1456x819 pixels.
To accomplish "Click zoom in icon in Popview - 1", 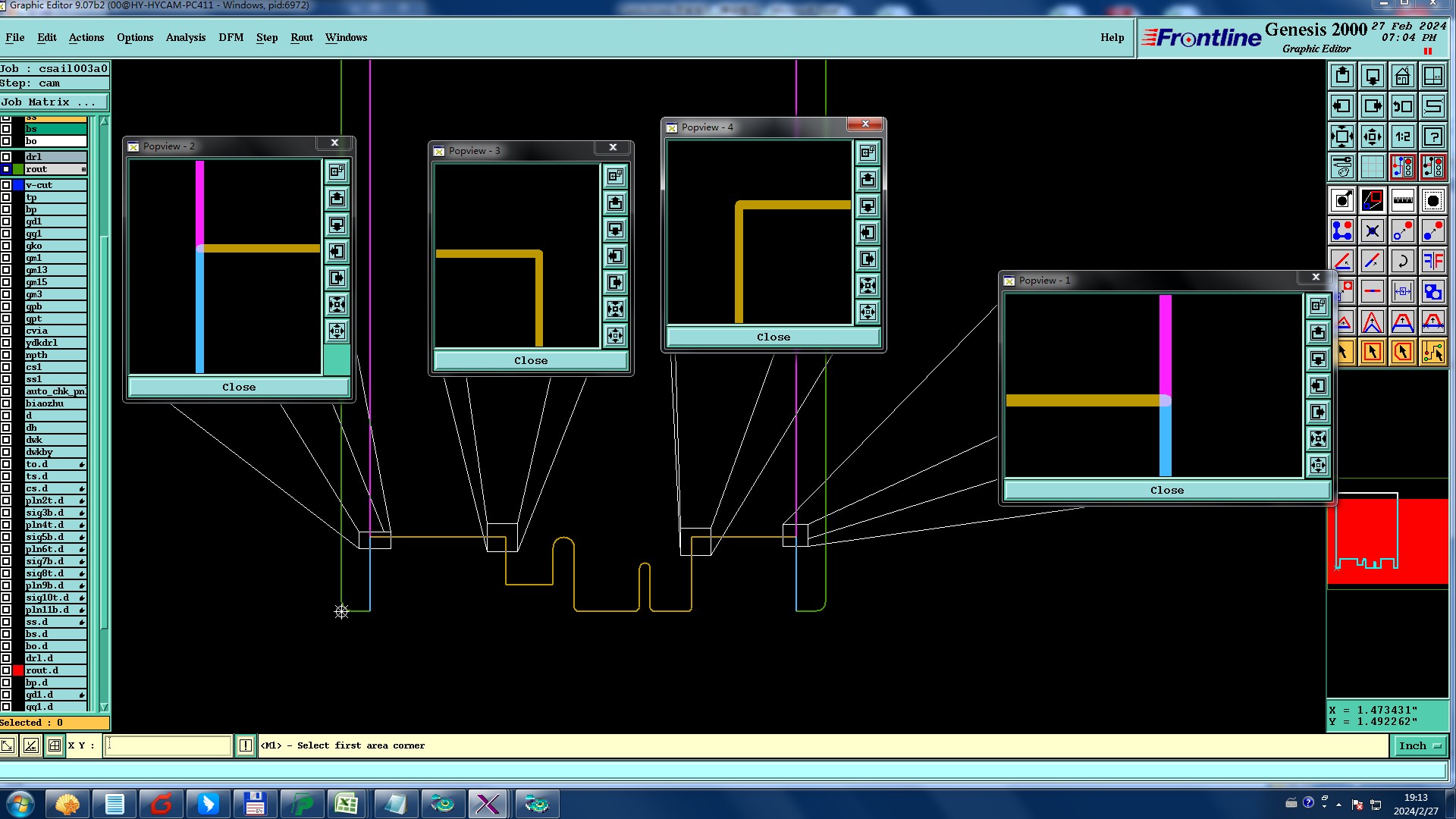I will tap(1319, 438).
